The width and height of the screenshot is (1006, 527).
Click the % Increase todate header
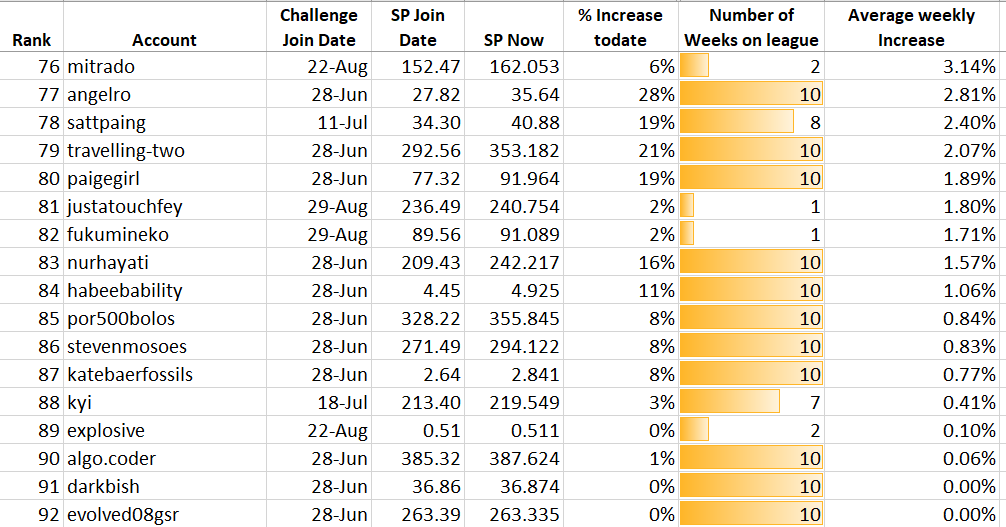[620, 27]
